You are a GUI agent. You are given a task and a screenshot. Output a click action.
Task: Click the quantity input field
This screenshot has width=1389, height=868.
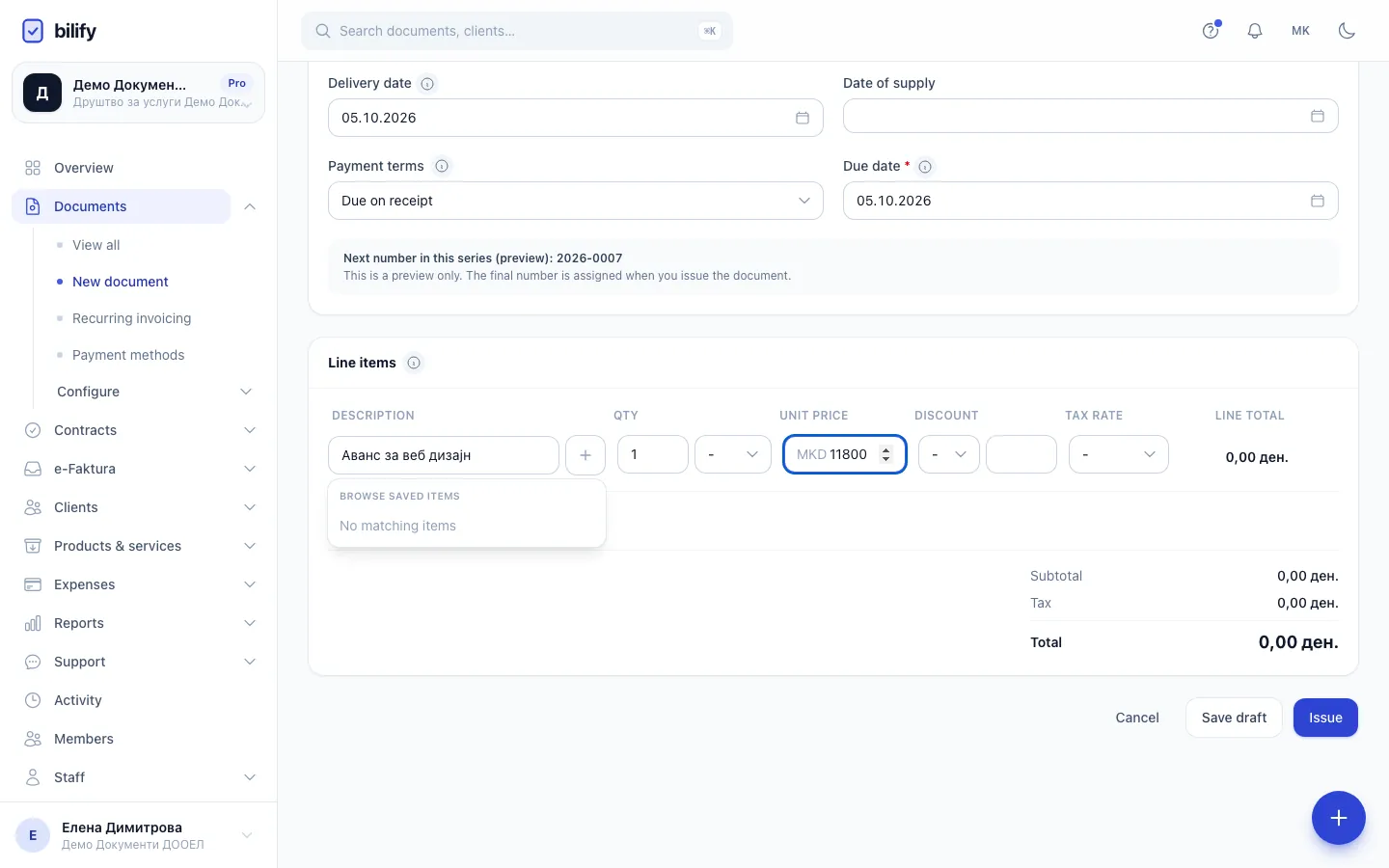pyautogui.click(x=653, y=454)
